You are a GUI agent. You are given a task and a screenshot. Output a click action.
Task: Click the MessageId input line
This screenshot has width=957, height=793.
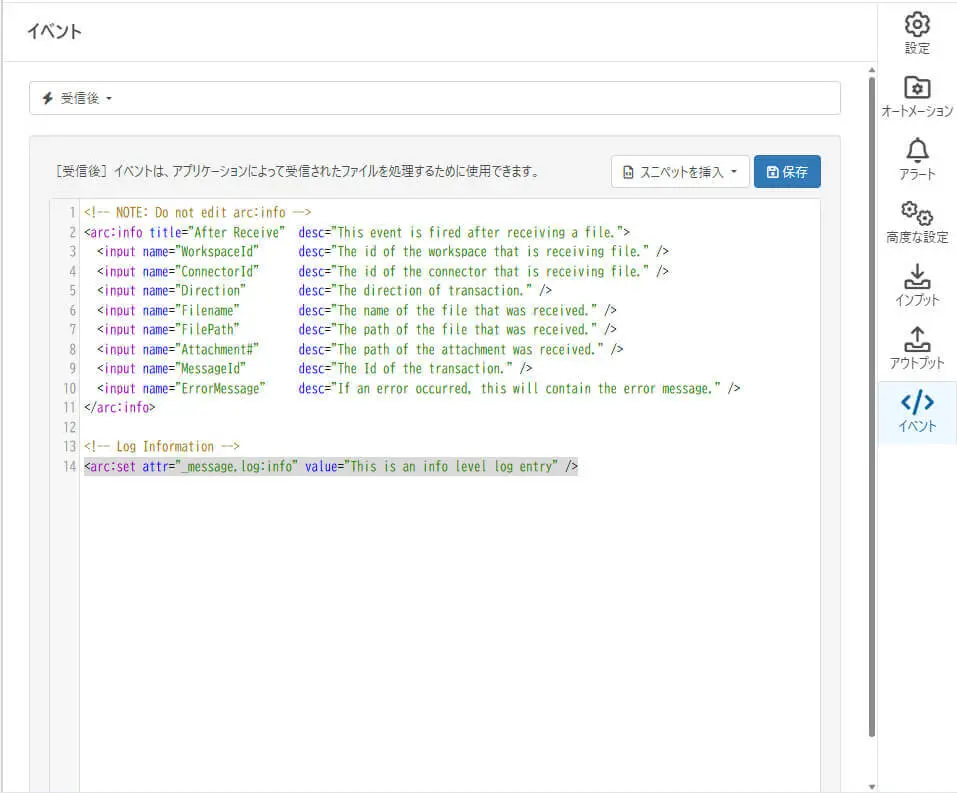[x=314, y=369]
